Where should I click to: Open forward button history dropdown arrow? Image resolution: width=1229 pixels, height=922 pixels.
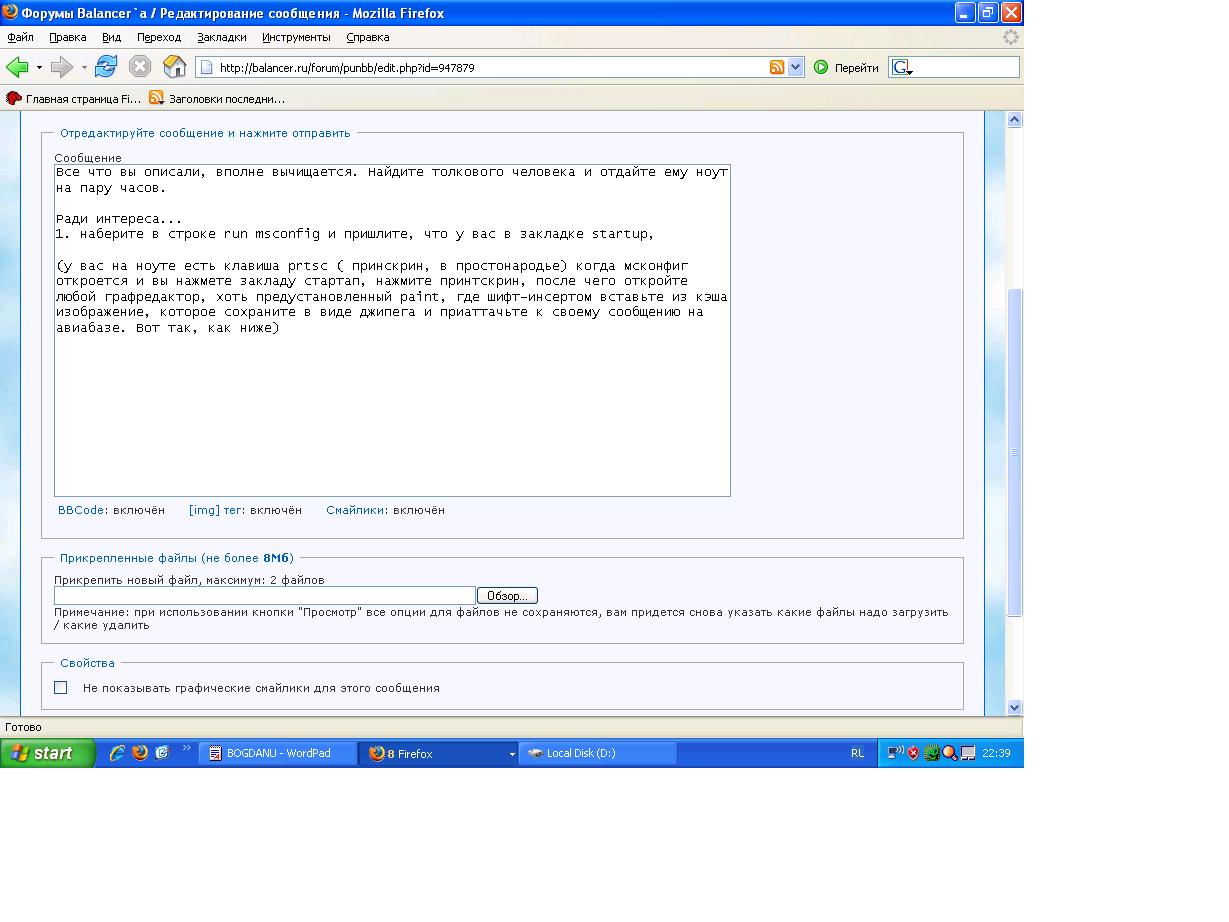click(84, 68)
